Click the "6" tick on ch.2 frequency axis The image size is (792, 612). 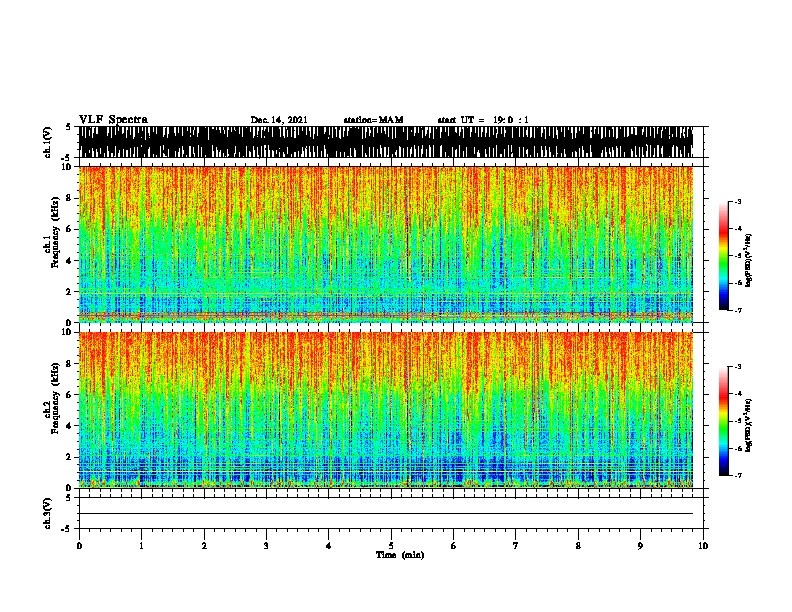coord(70,394)
